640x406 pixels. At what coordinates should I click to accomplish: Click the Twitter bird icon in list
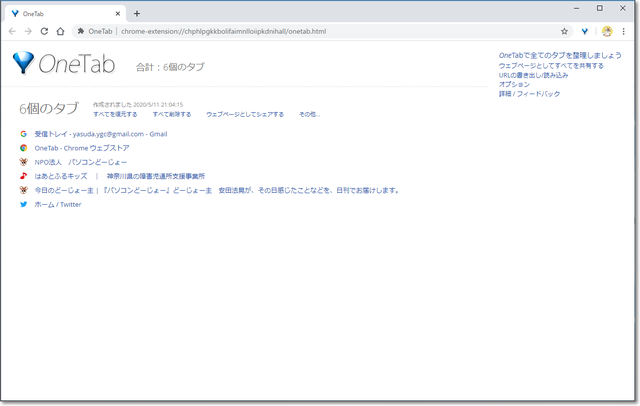[x=23, y=204]
